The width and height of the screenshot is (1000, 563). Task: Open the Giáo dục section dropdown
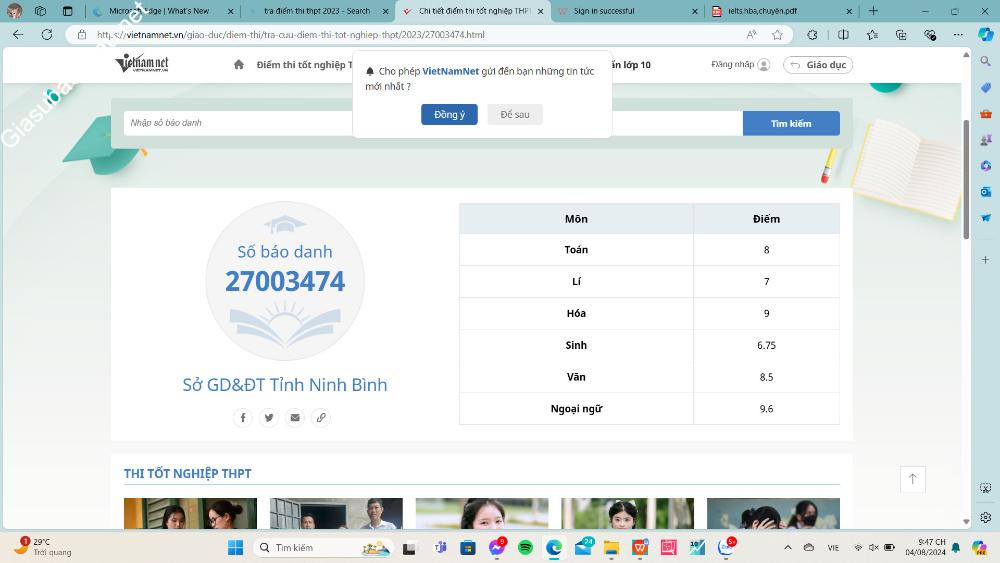click(818, 65)
